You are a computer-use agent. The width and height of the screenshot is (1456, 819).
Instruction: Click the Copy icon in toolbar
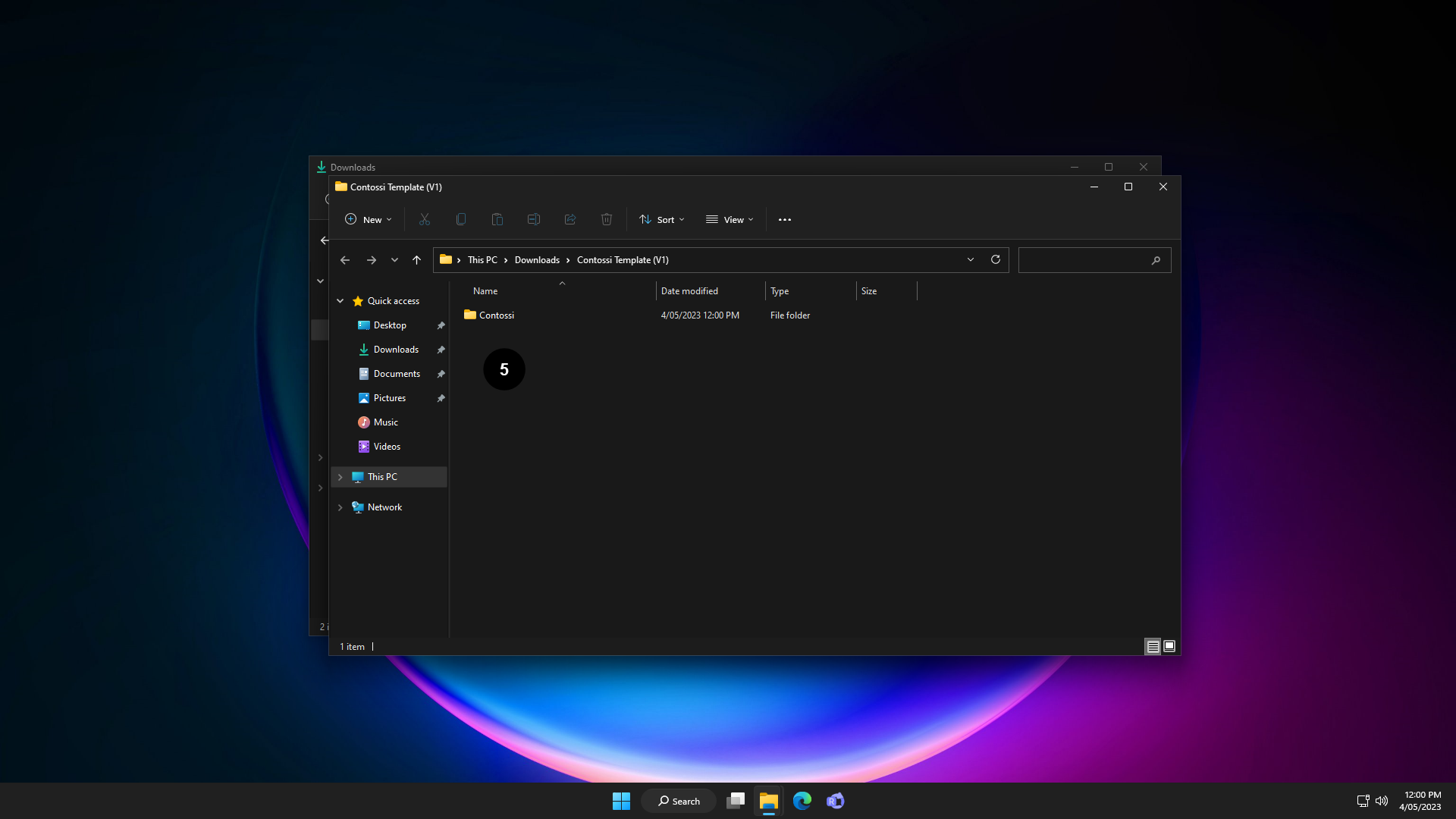461,219
